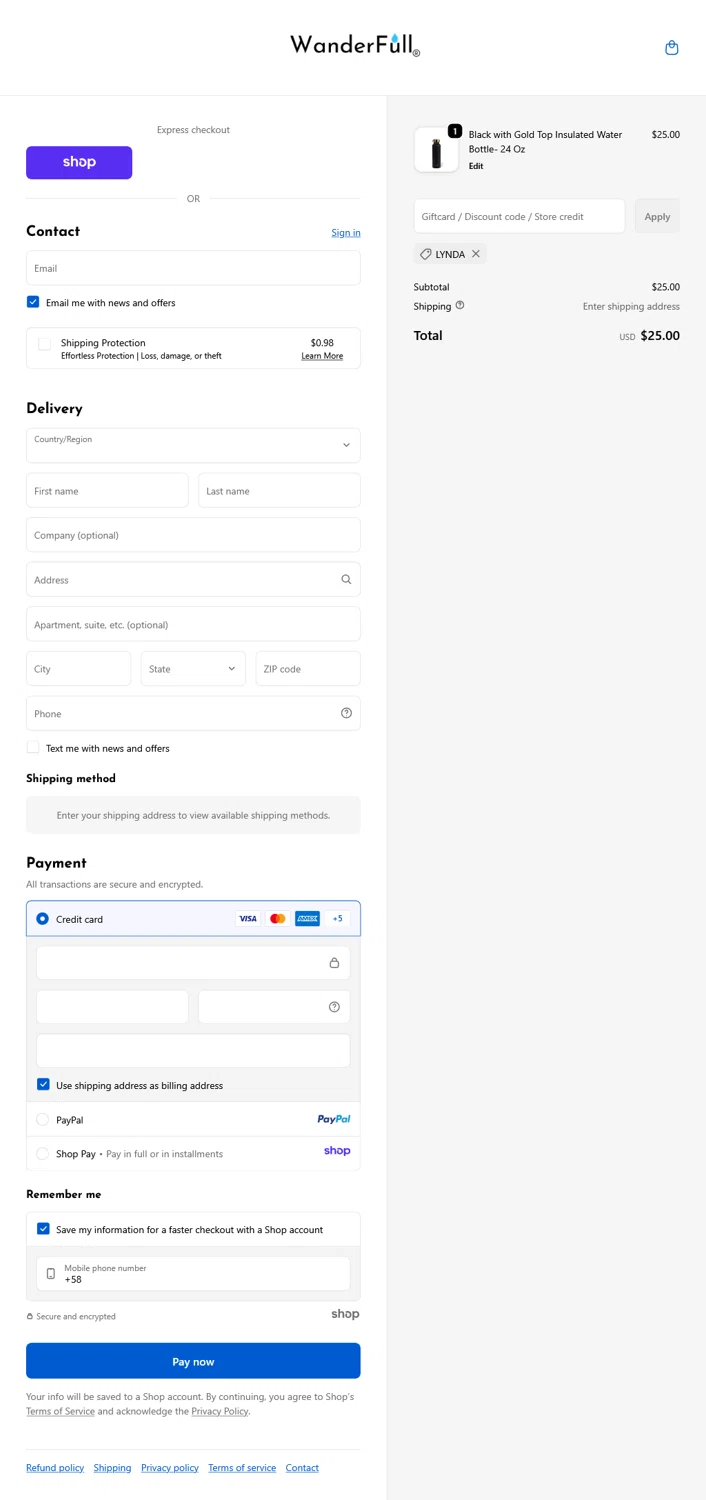The height and width of the screenshot is (1500, 706).
Task: Focus the Mobile phone number field
Action: 193,1274
